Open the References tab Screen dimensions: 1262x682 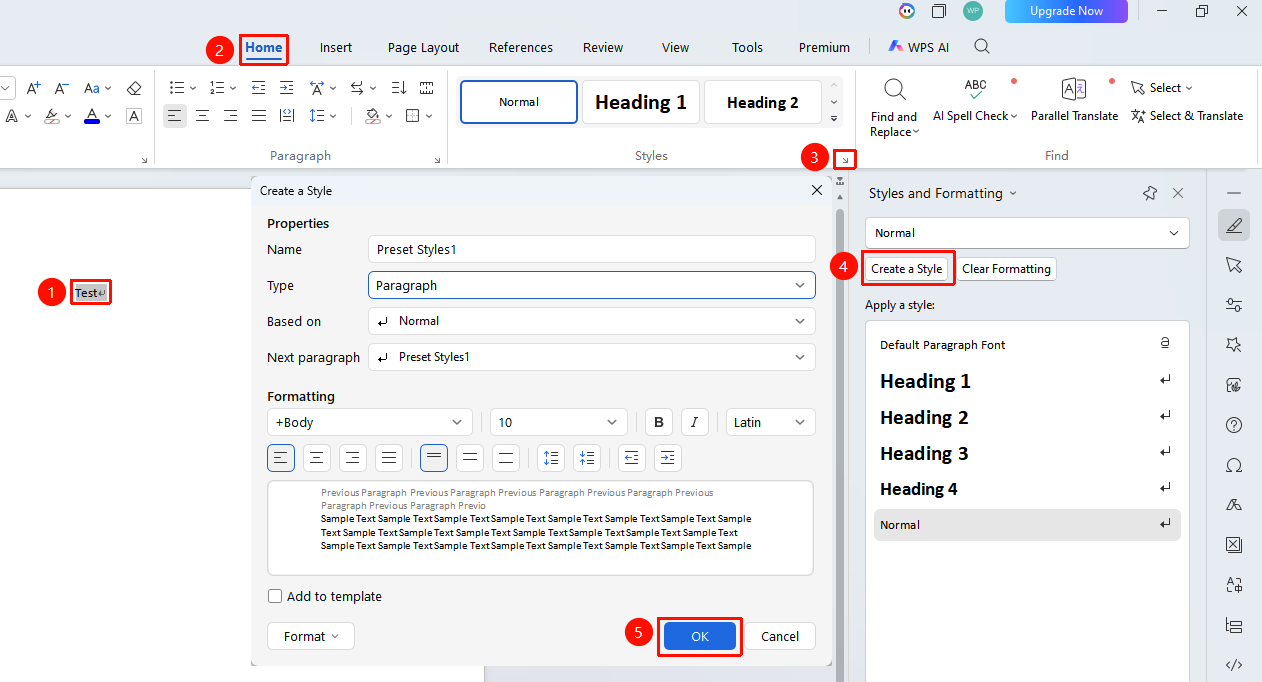point(521,47)
